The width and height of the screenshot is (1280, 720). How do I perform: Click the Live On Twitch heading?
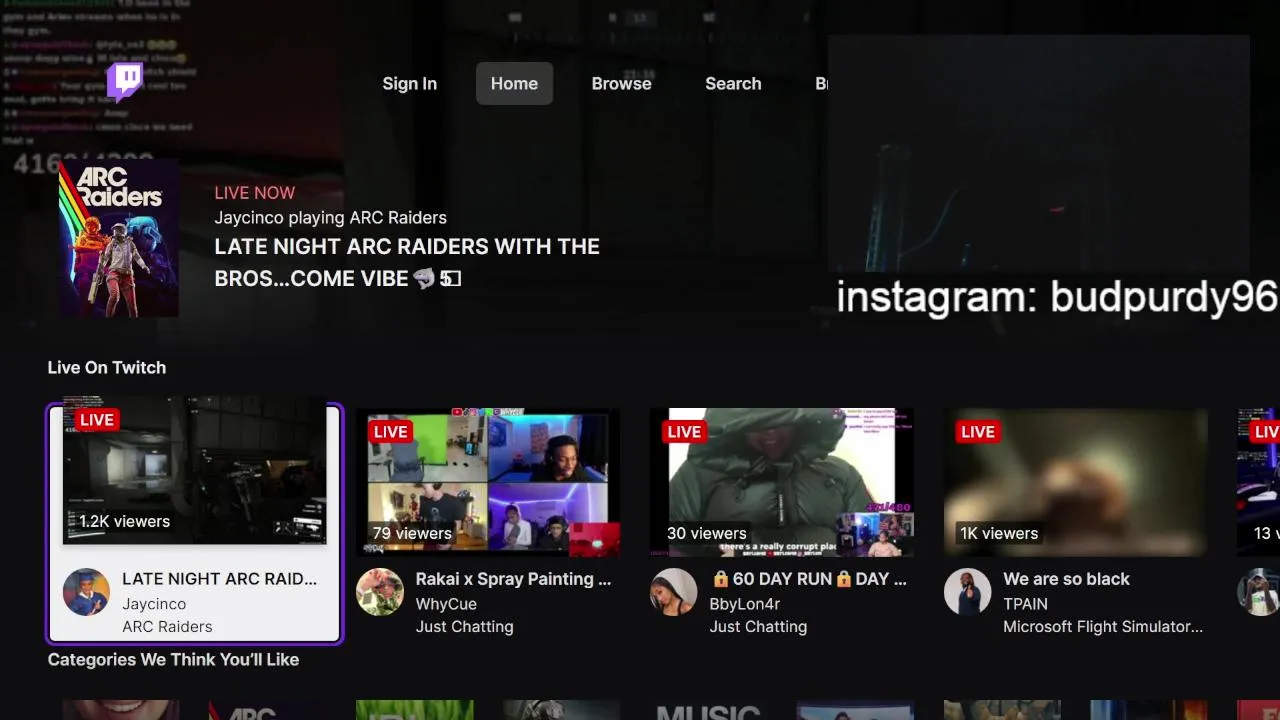pyautogui.click(x=106, y=368)
